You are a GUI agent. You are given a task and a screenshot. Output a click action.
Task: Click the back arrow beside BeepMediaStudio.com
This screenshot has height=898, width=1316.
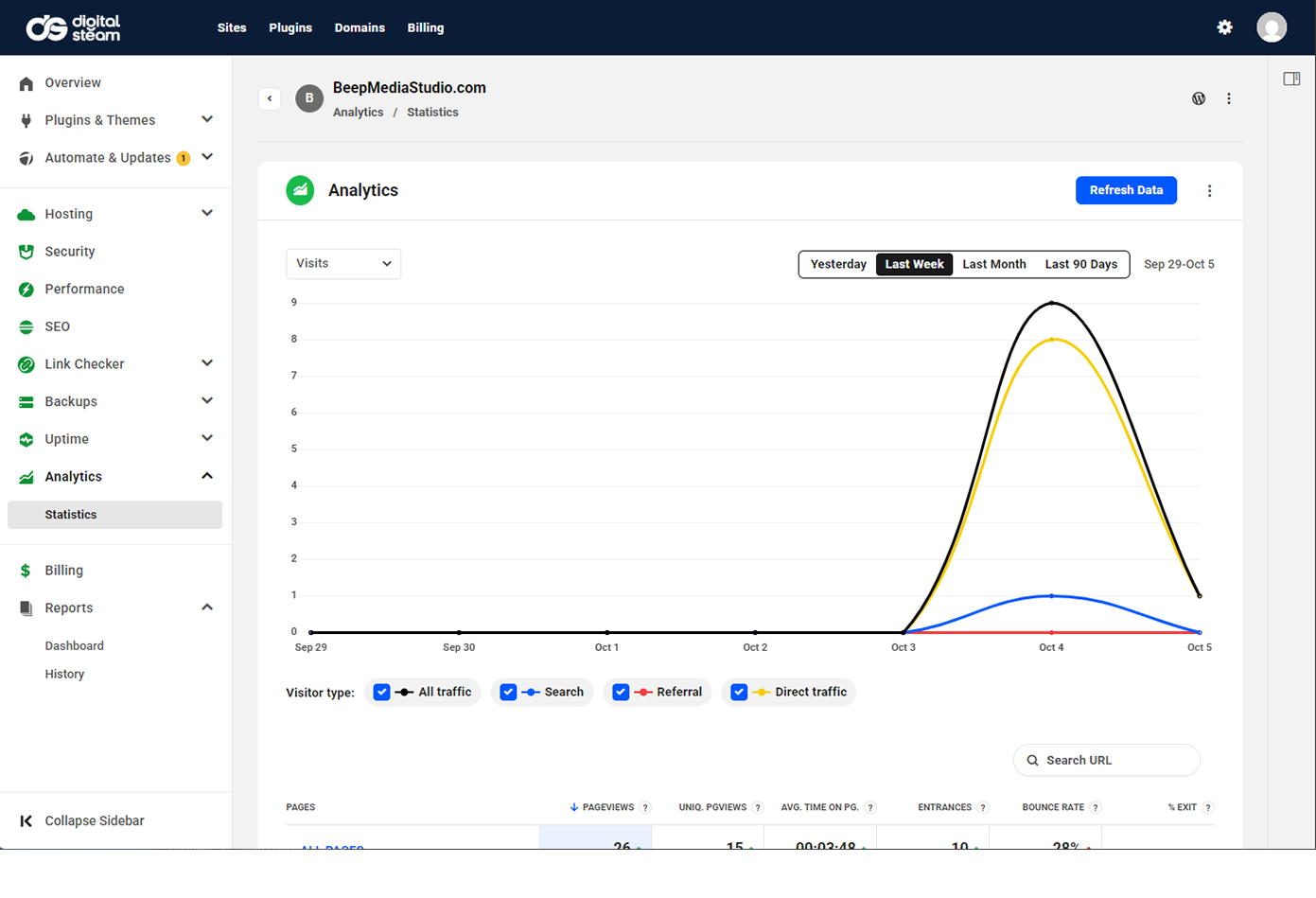(270, 98)
